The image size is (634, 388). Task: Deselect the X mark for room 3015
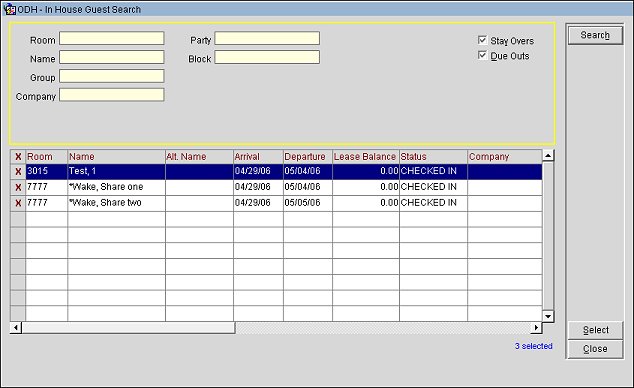tap(18, 172)
